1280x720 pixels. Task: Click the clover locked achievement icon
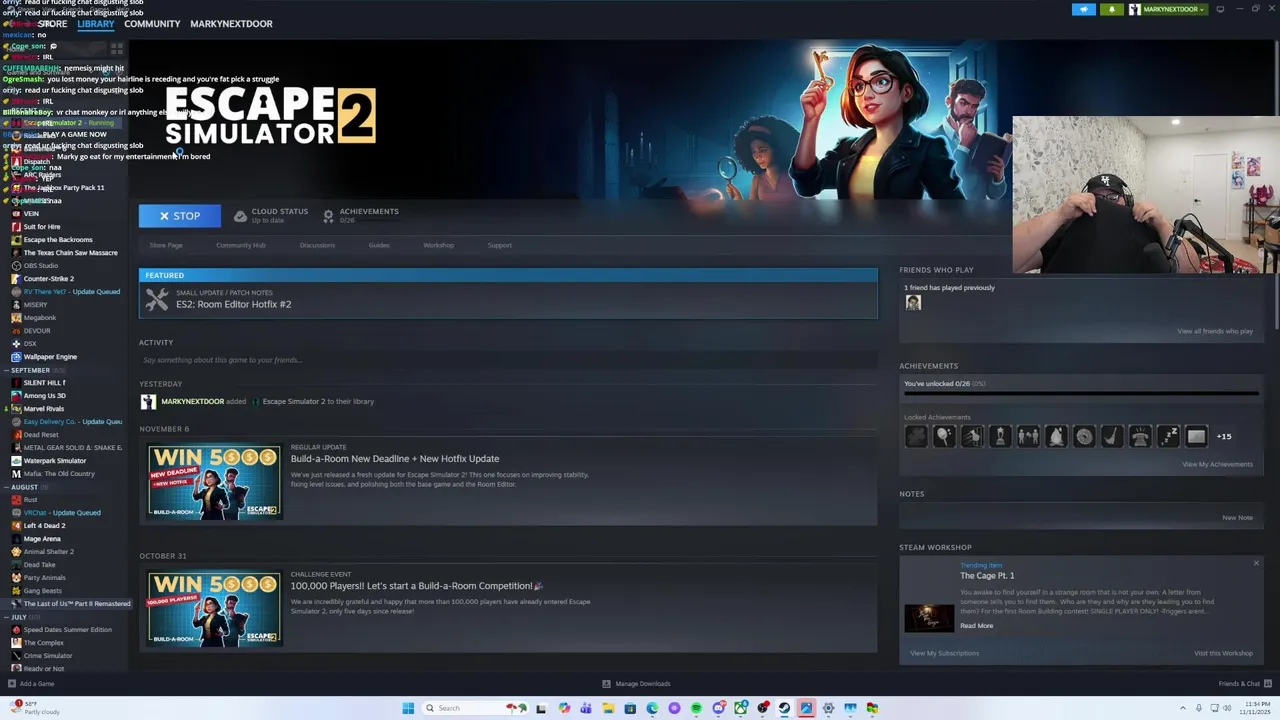[916, 436]
